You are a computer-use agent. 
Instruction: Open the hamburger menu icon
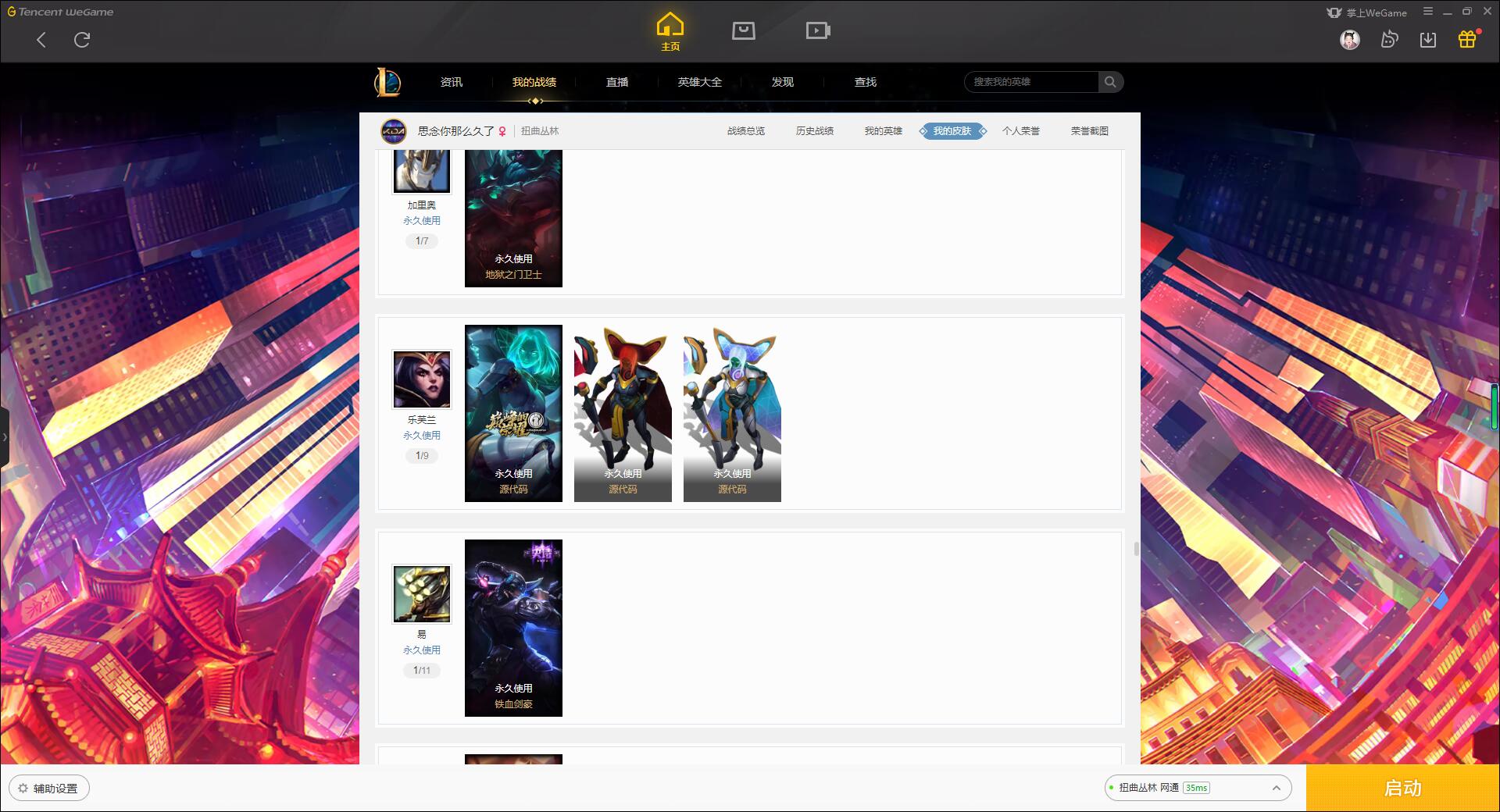point(1428,12)
